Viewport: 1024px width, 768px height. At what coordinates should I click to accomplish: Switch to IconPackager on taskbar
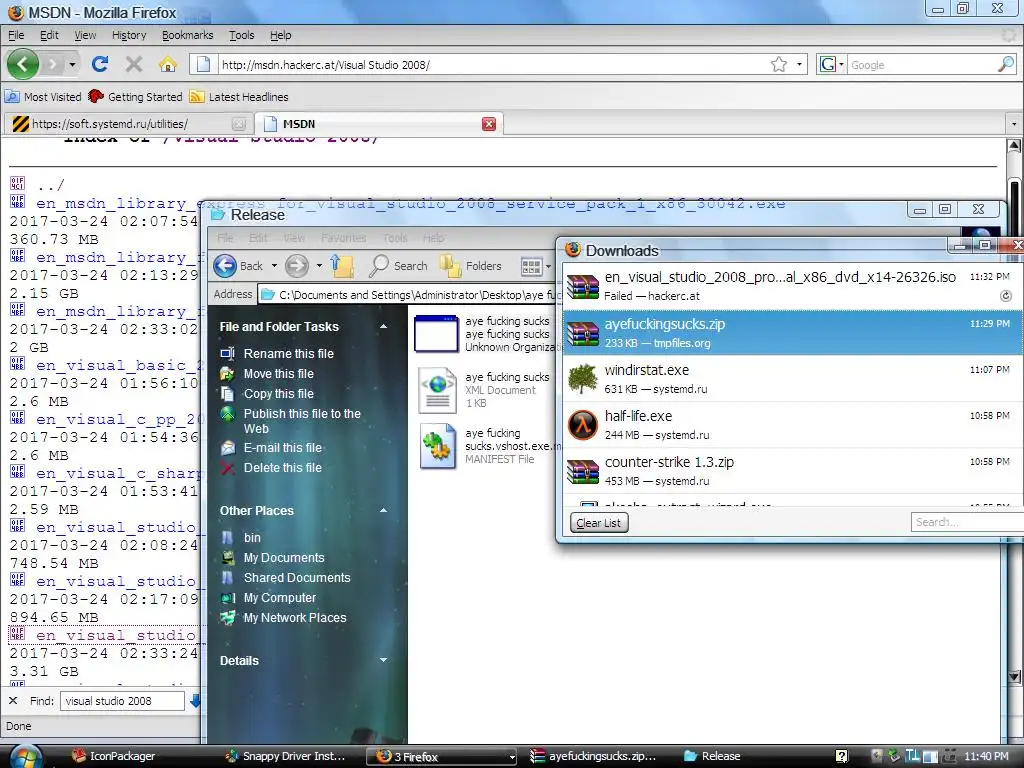point(115,756)
